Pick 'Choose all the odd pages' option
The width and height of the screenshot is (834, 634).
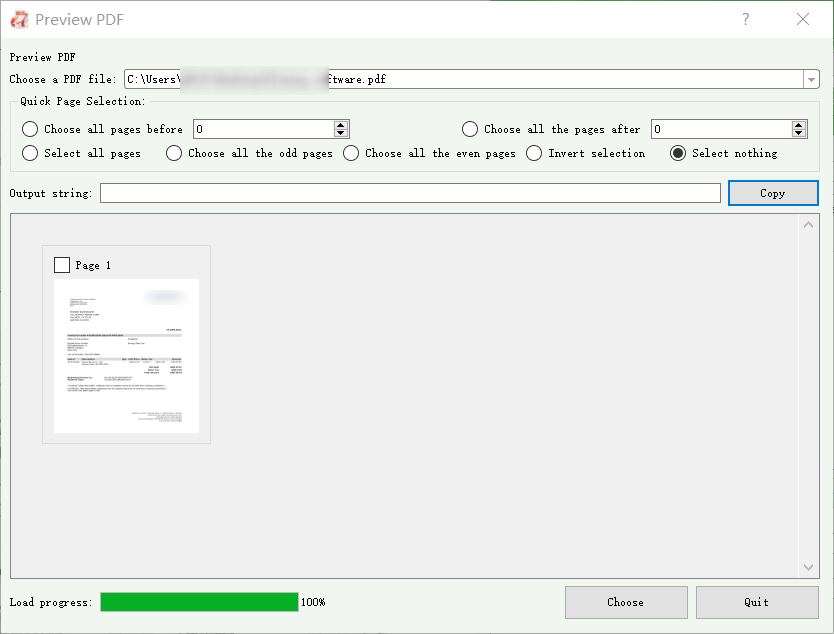tap(174, 153)
